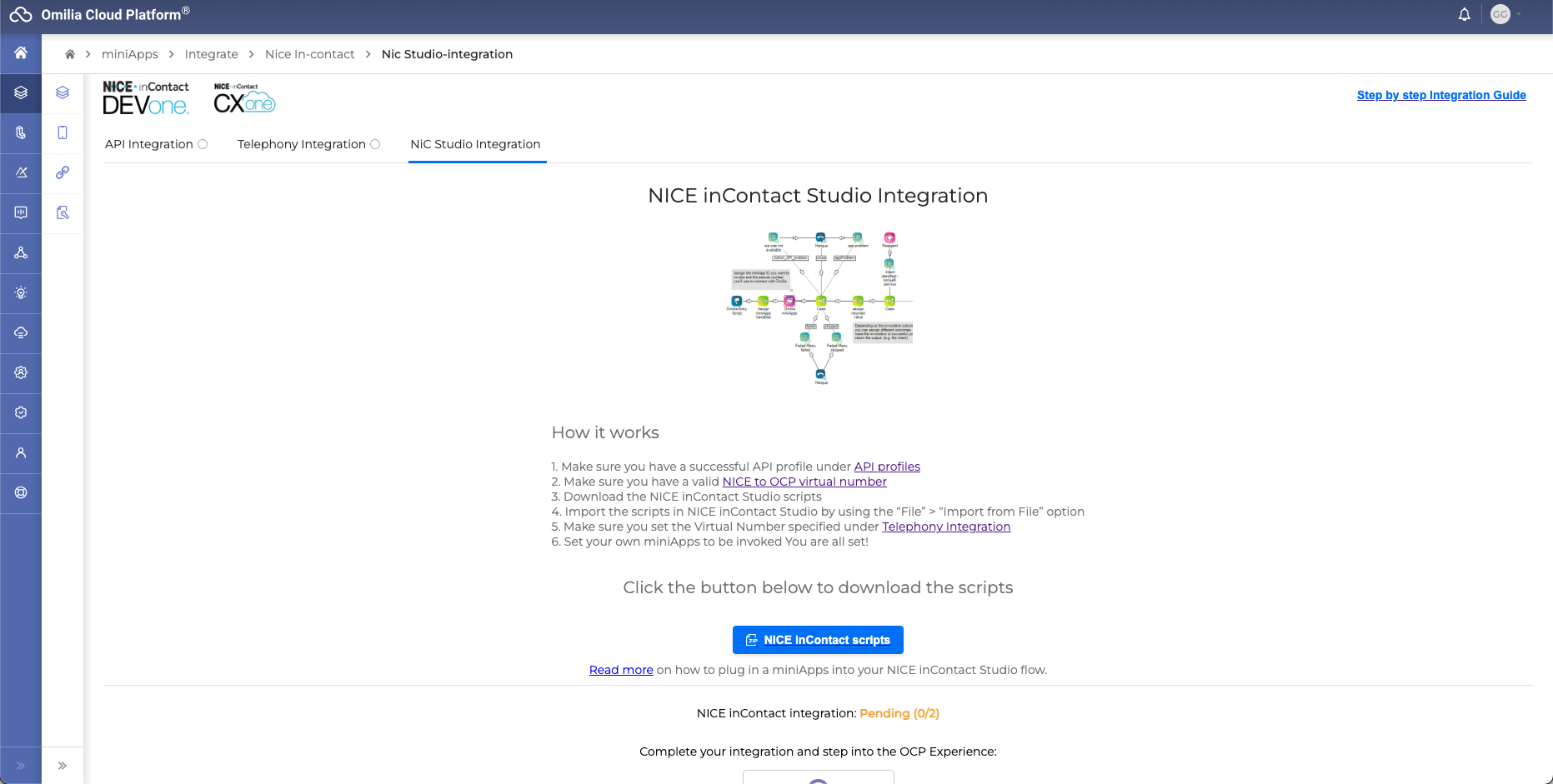Follow the API profiles link
1553x784 pixels.
(x=886, y=467)
